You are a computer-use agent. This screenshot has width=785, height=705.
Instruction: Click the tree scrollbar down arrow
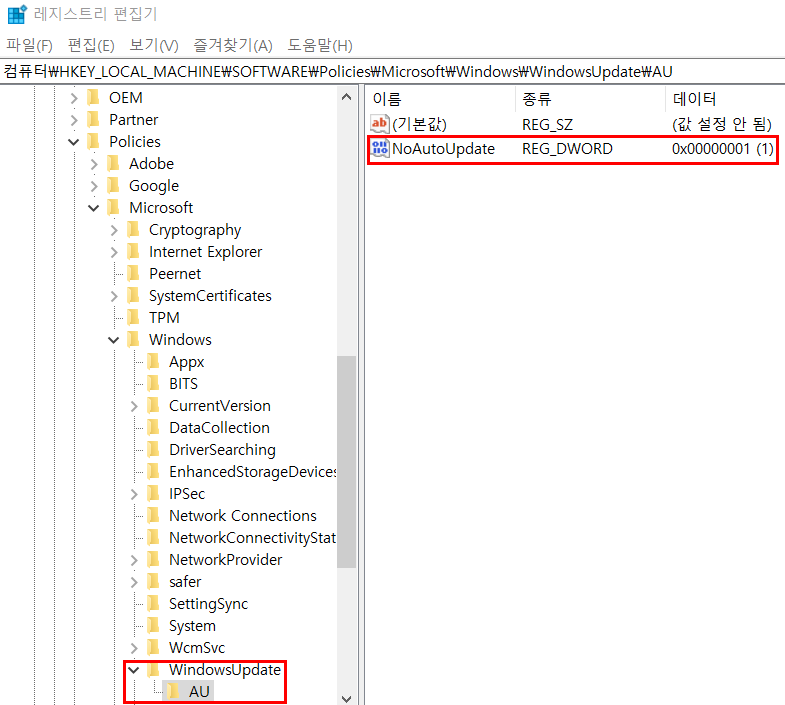[x=346, y=698]
